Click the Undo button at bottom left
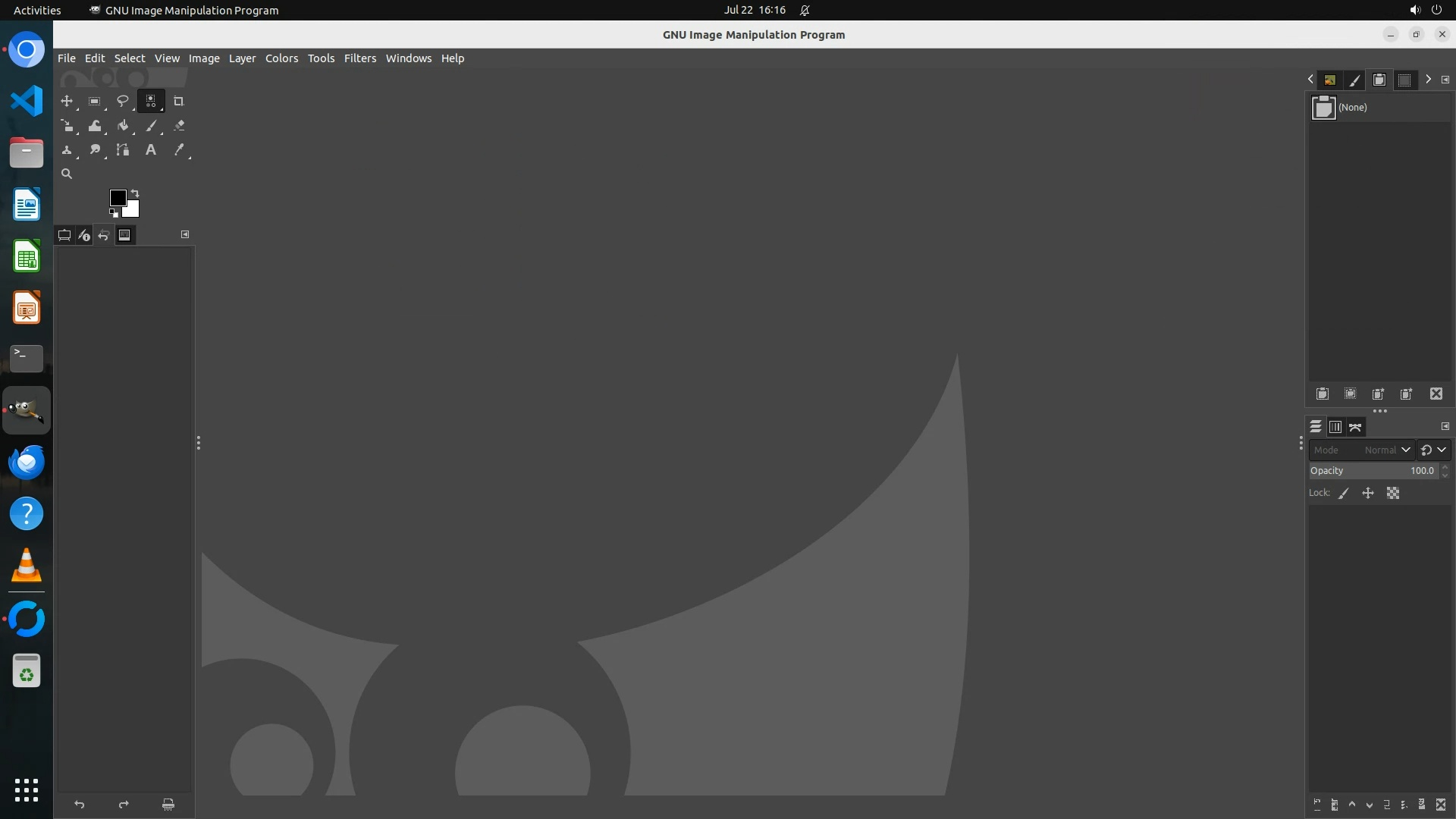 [x=80, y=805]
